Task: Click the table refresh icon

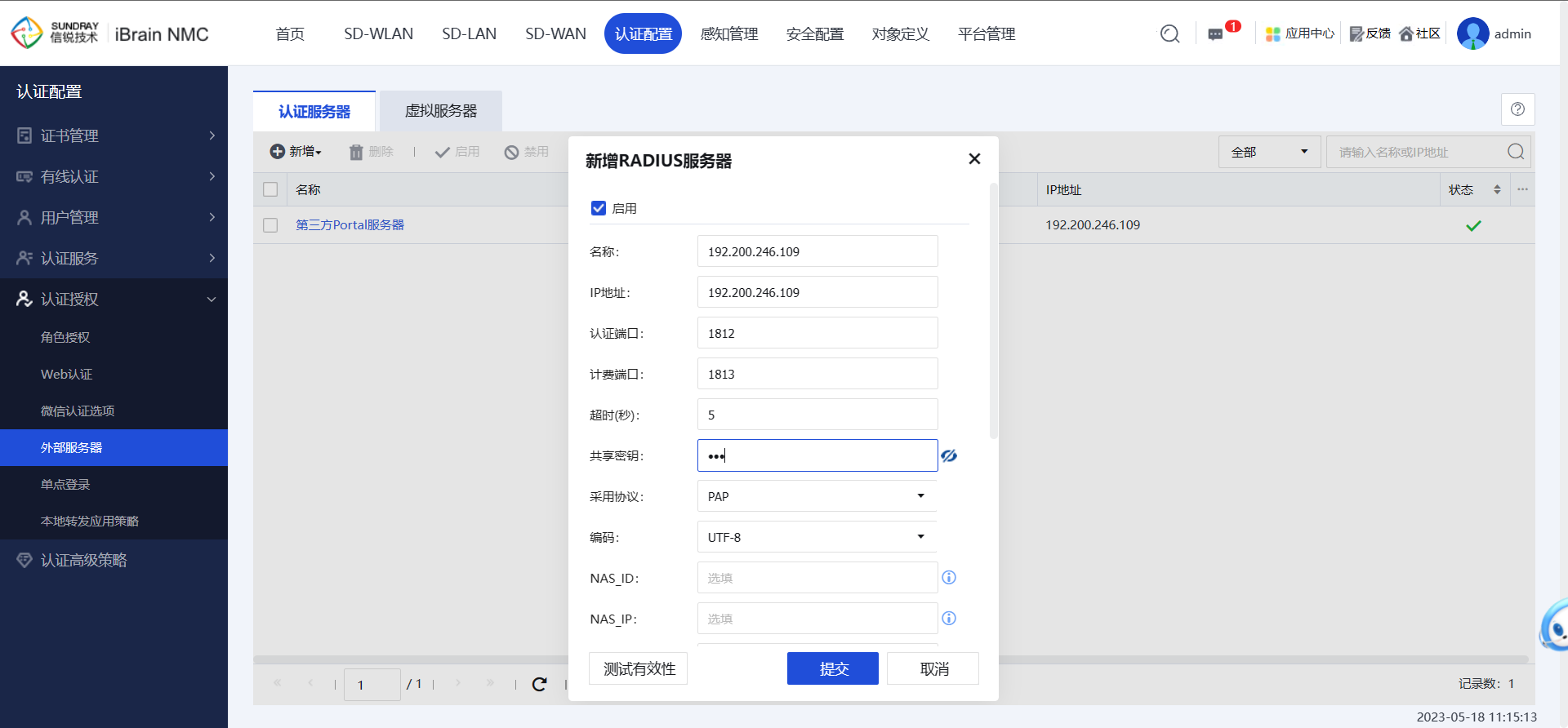Action: (539, 684)
